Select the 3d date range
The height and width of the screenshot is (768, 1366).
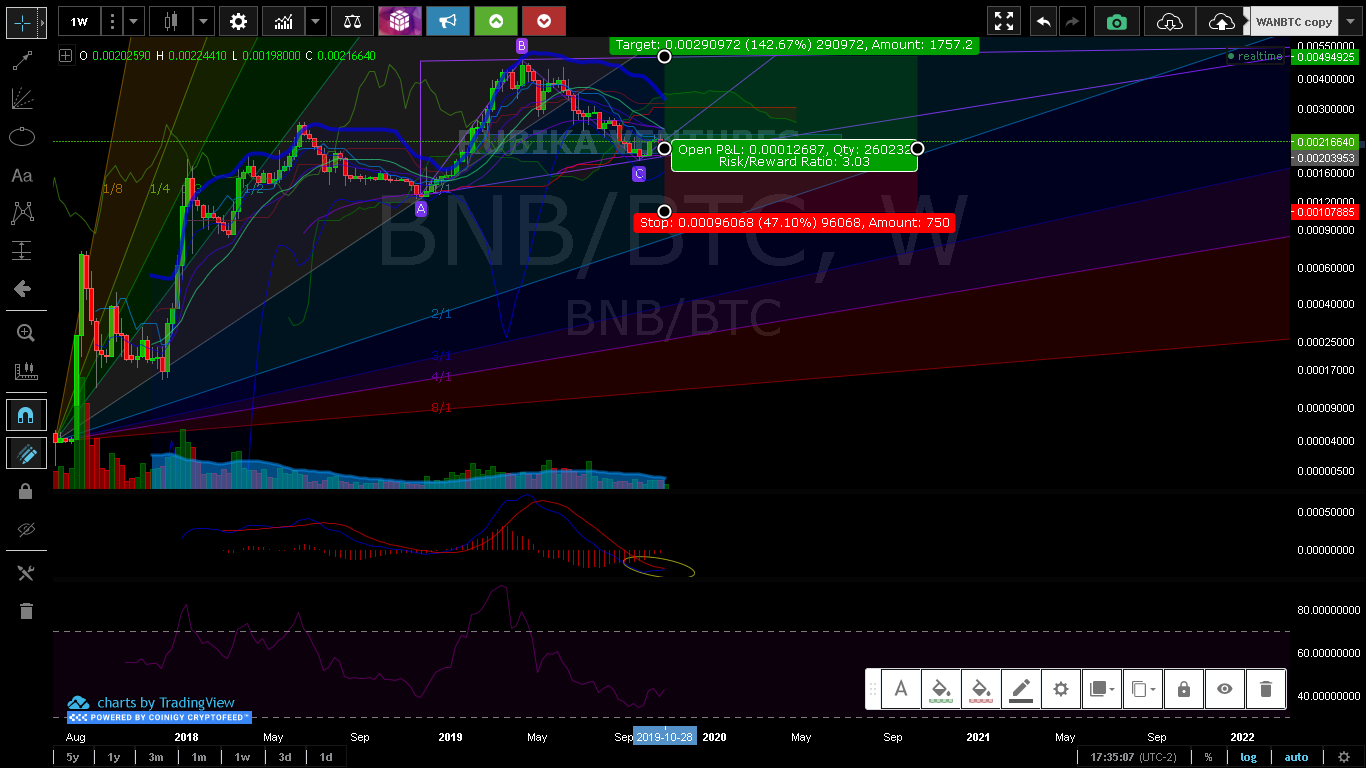click(285, 757)
